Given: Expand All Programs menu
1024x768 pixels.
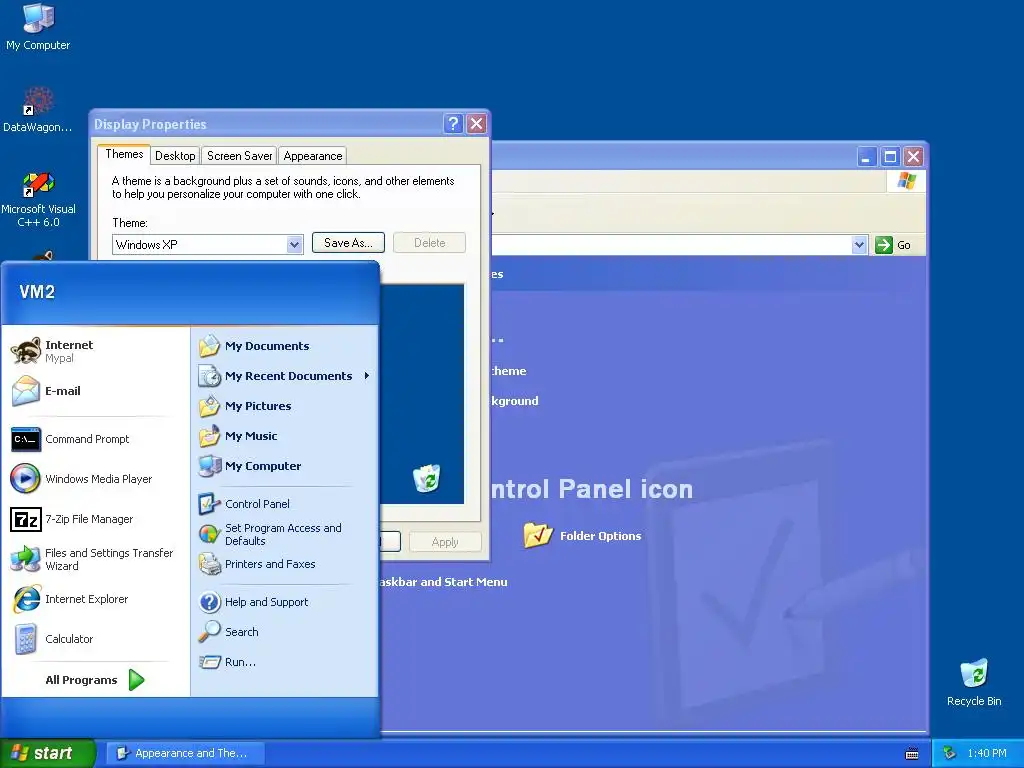Looking at the screenshot, I should 95,680.
